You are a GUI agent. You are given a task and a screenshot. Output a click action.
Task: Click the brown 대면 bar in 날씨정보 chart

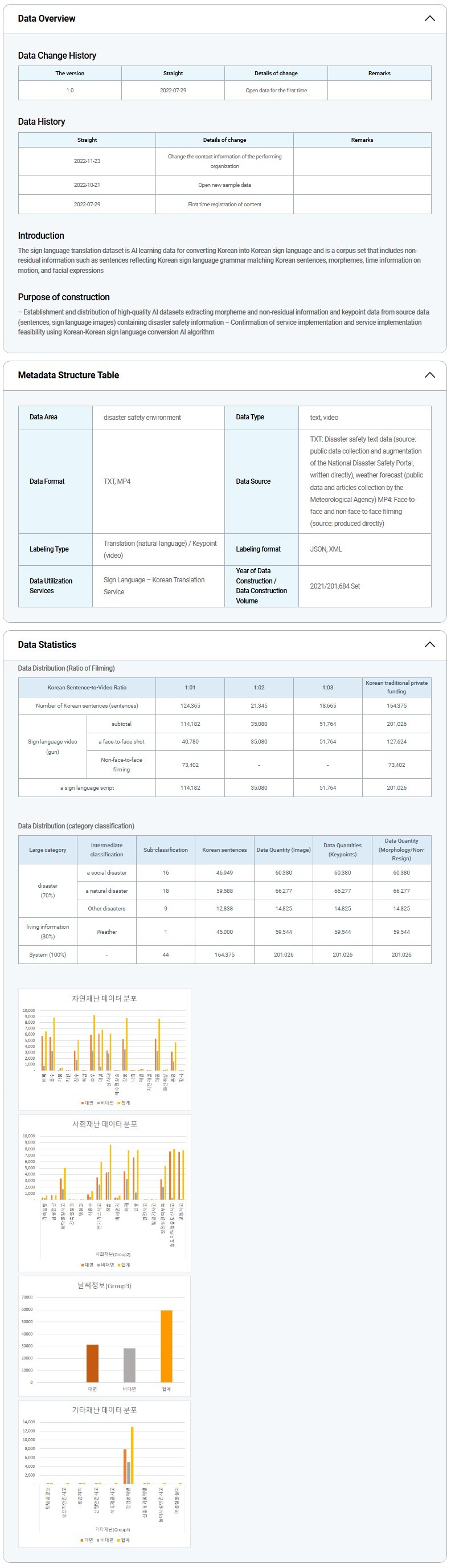pyautogui.click(x=92, y=1363)
